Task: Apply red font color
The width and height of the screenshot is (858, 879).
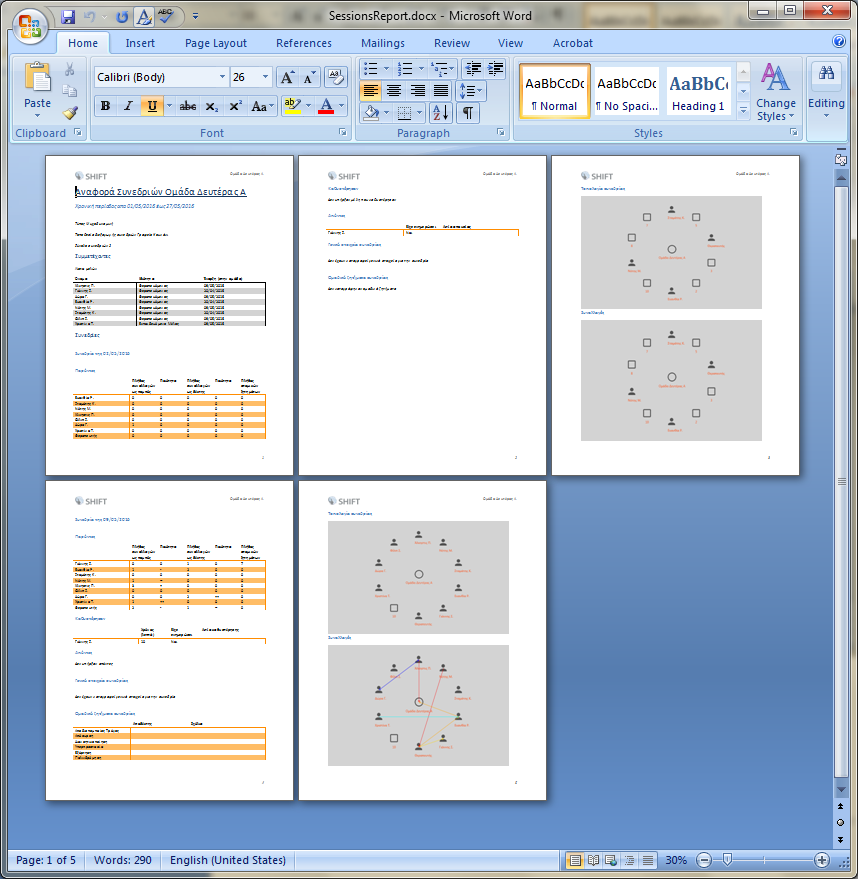Action: (x=326, y=106)
